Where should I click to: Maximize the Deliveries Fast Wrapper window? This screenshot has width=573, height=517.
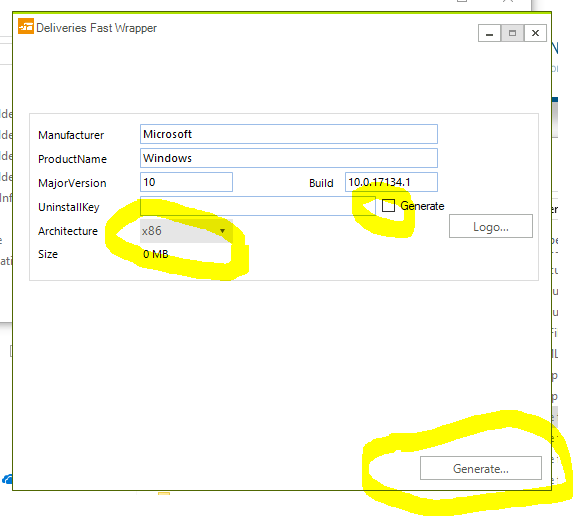click(512, 33)
